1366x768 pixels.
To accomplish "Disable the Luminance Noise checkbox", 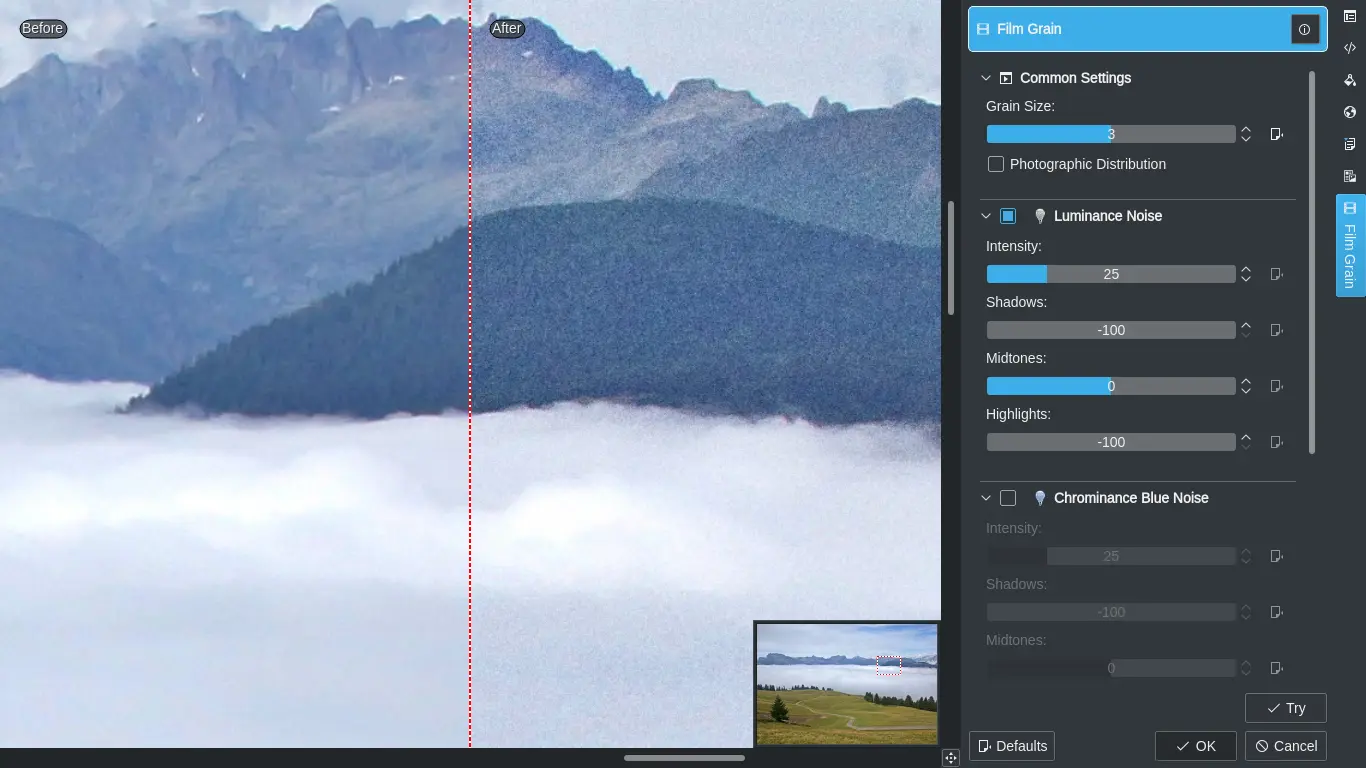I will 1008,215.
